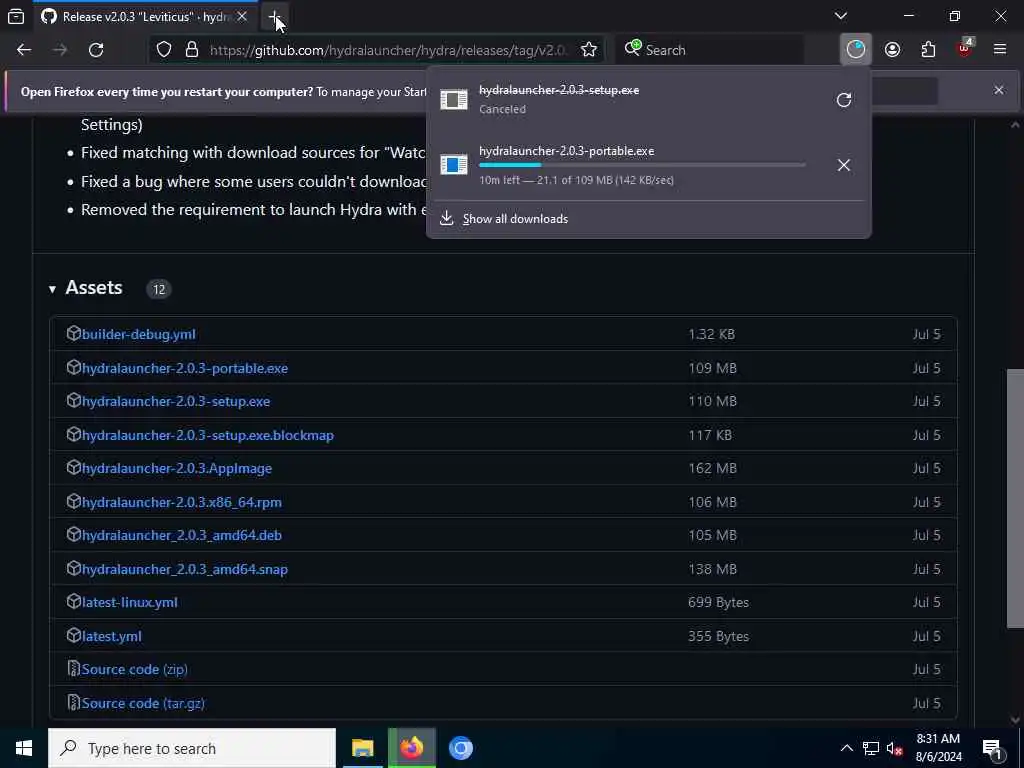Open tracking protection shield icon
The width and height of the screenshot is (1024, 768).
(163, 50)
